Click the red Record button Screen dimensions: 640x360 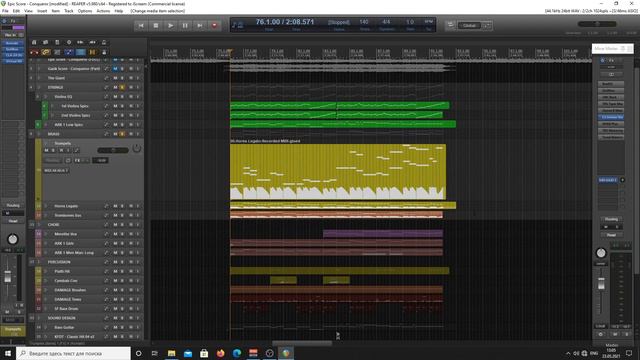point(214,25)
